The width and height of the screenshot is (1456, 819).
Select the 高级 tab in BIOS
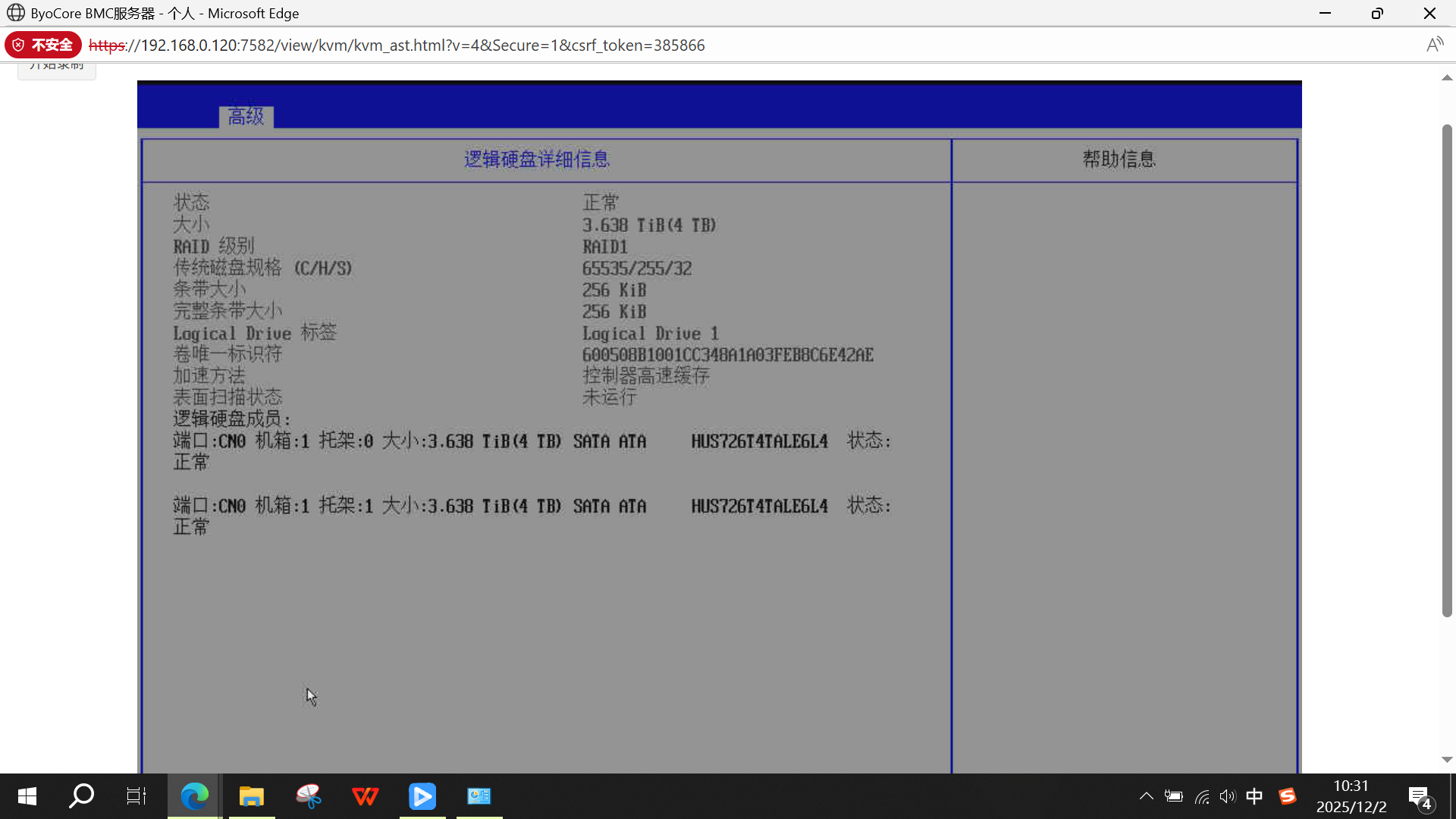(246, 116)
